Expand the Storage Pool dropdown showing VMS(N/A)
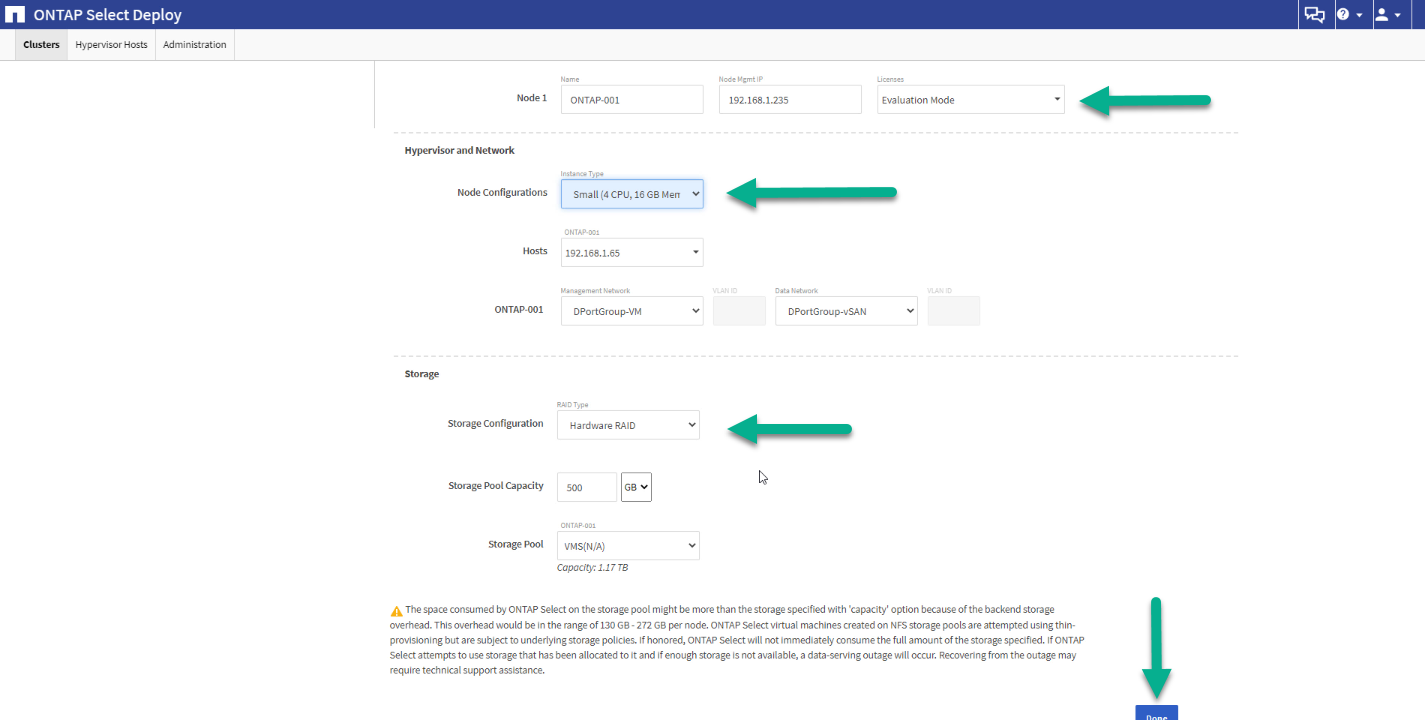This screenshot has height=720, width=1425. 628,545
